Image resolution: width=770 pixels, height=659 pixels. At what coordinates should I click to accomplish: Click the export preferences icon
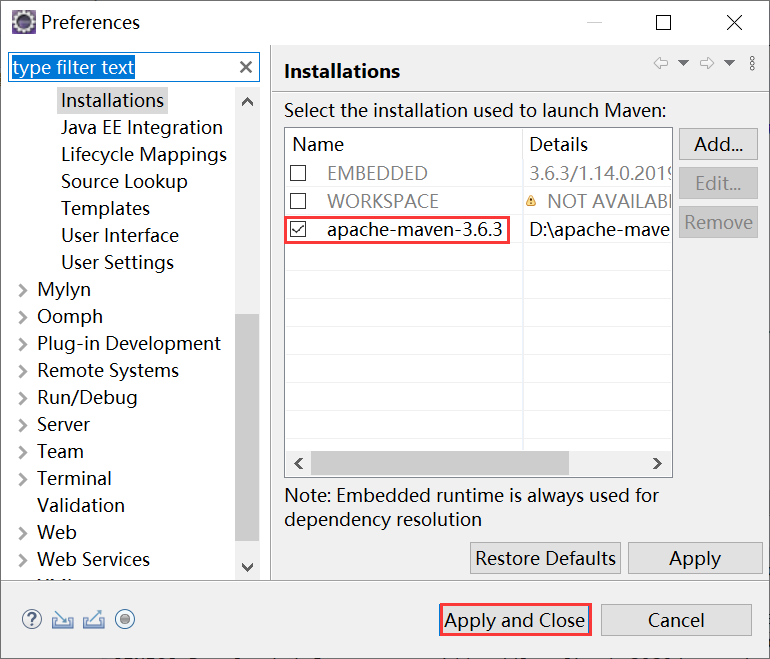pyautogui.click(x=94, y=619)
